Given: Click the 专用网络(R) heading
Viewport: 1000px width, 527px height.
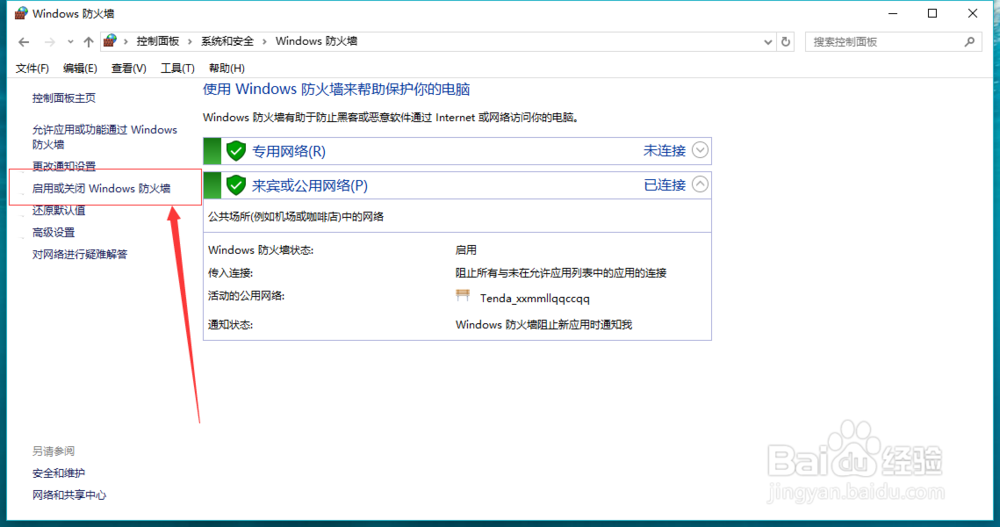Looking at the screenshot, I should [x=289, y=151].
